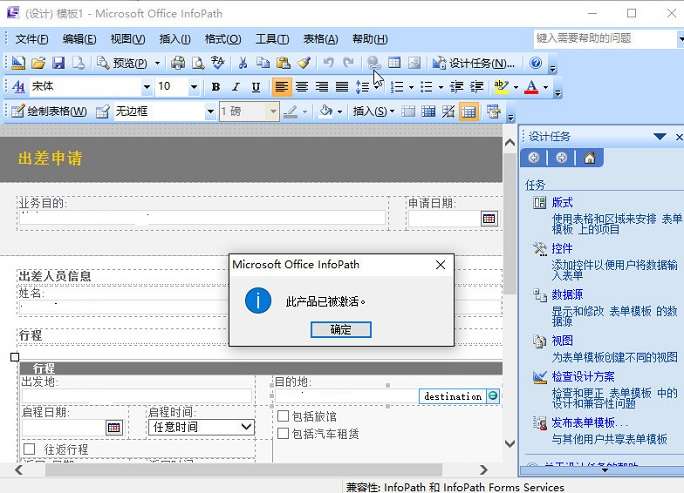The width and height of the screenshot is (684, 493).
Task: Click the font color swatch button
Action: tap(529, 87)
